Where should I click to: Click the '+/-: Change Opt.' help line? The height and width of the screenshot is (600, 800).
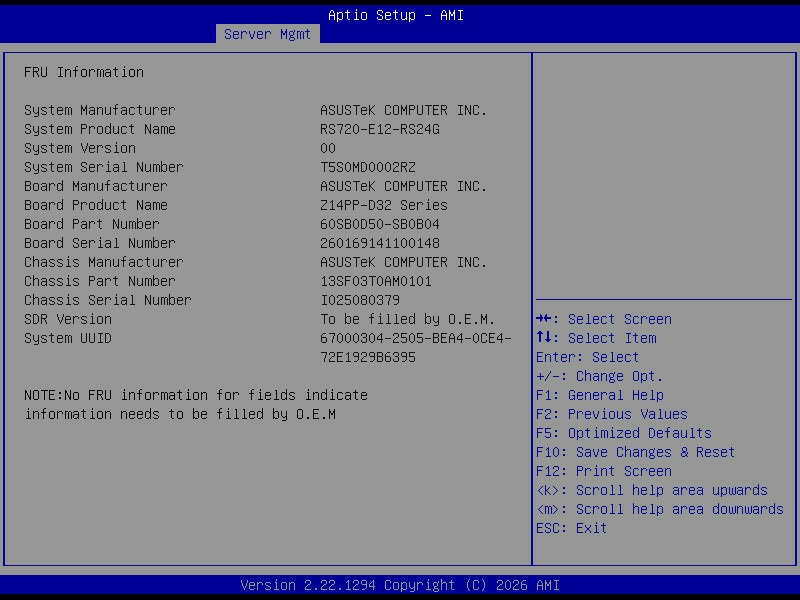[x=599, y=376]
